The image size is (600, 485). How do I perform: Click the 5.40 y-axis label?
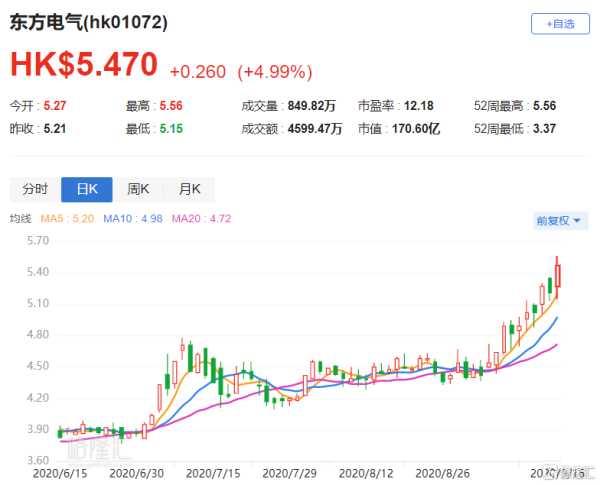[x=38, y=272]
